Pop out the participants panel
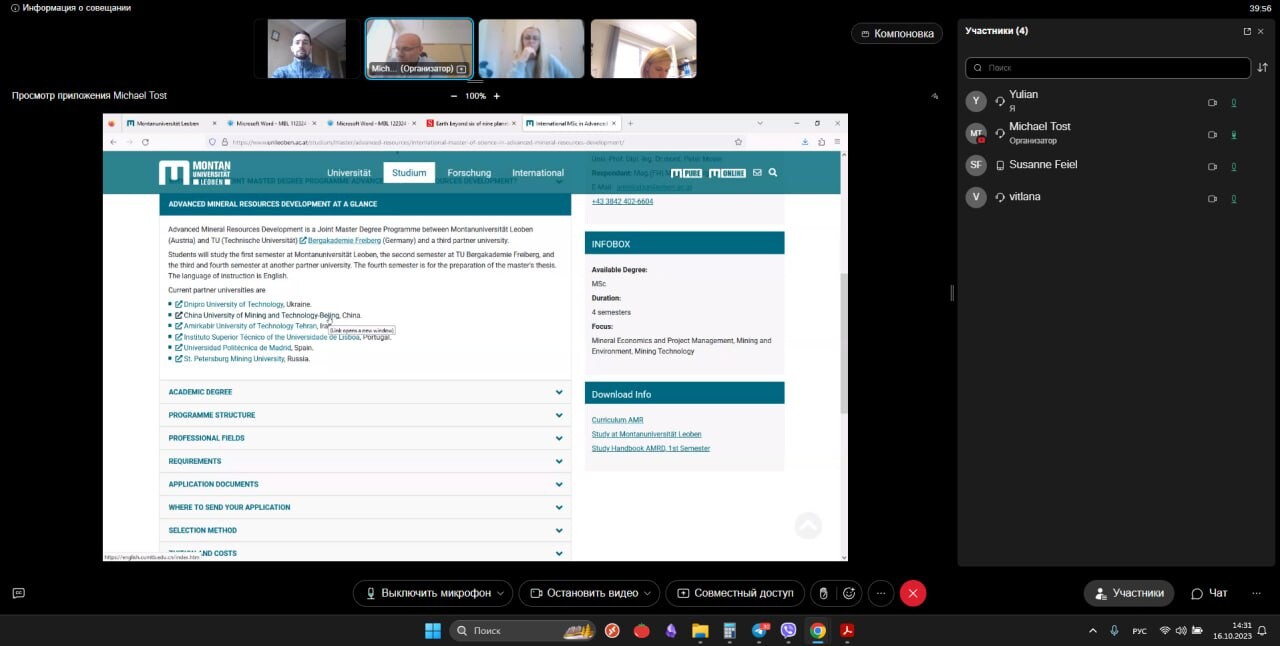 click(1247, 31)
